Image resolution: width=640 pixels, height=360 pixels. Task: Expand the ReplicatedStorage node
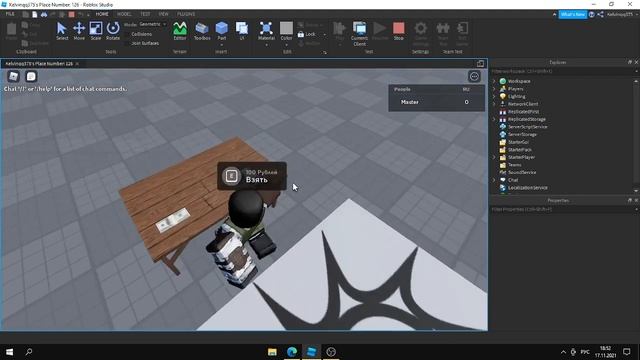[x=494, y=119]
